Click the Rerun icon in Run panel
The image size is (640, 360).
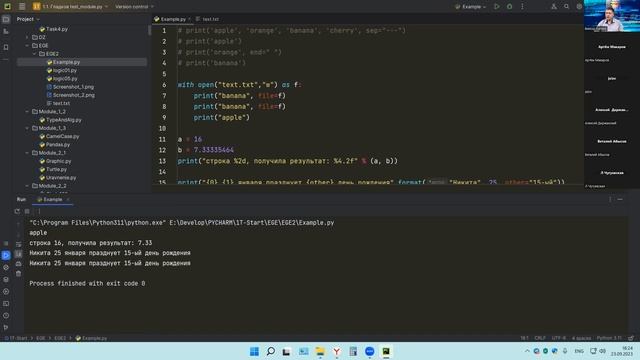click(x=17, y=211)
